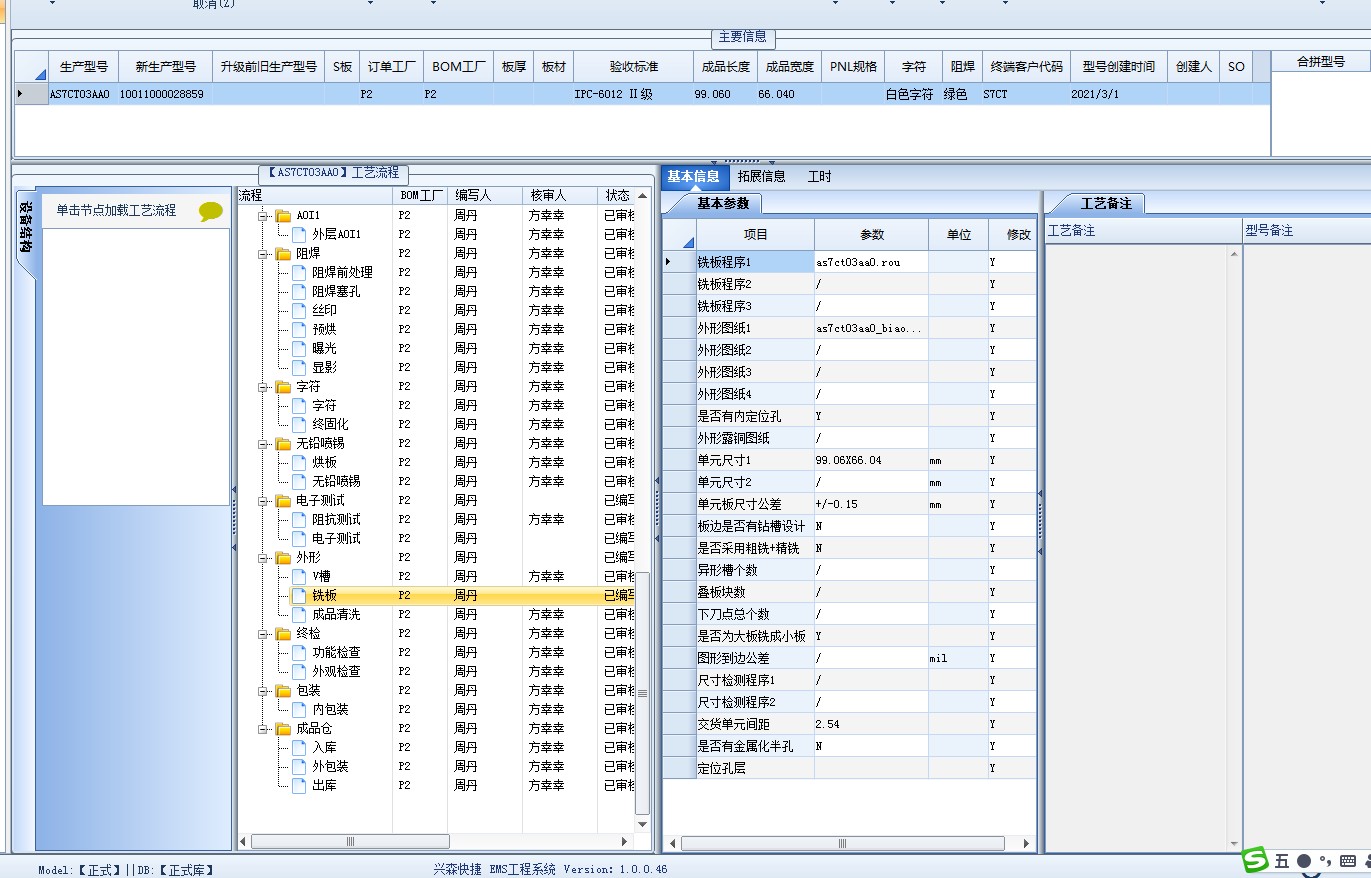The width and height of the screenshot is (1371, 878).
Task: Click the 验收标准 column header
Action: coord(633,67)
